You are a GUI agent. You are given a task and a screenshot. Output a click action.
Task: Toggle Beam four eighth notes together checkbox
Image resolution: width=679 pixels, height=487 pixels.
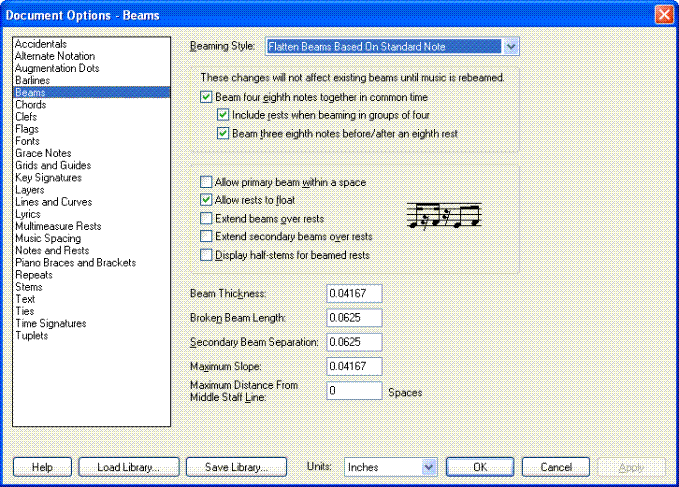(207, 97)
